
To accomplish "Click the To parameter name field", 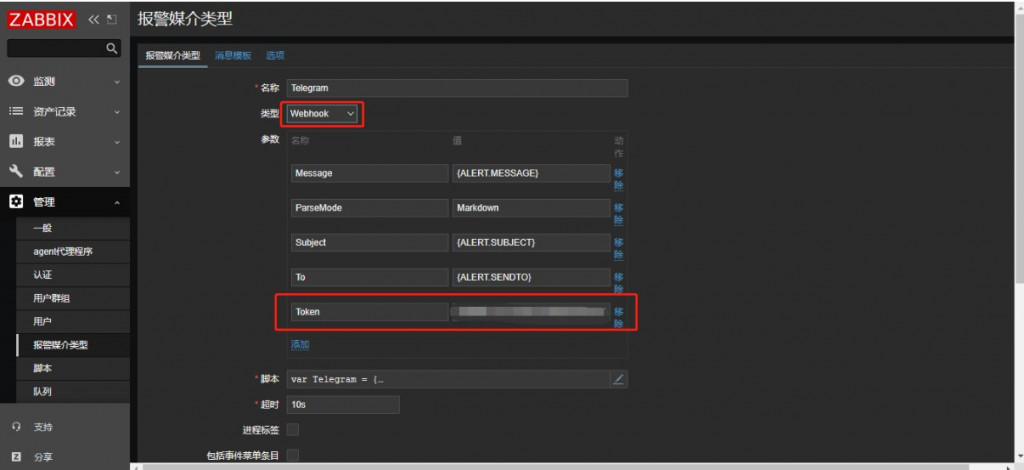I will coord(370,277).
